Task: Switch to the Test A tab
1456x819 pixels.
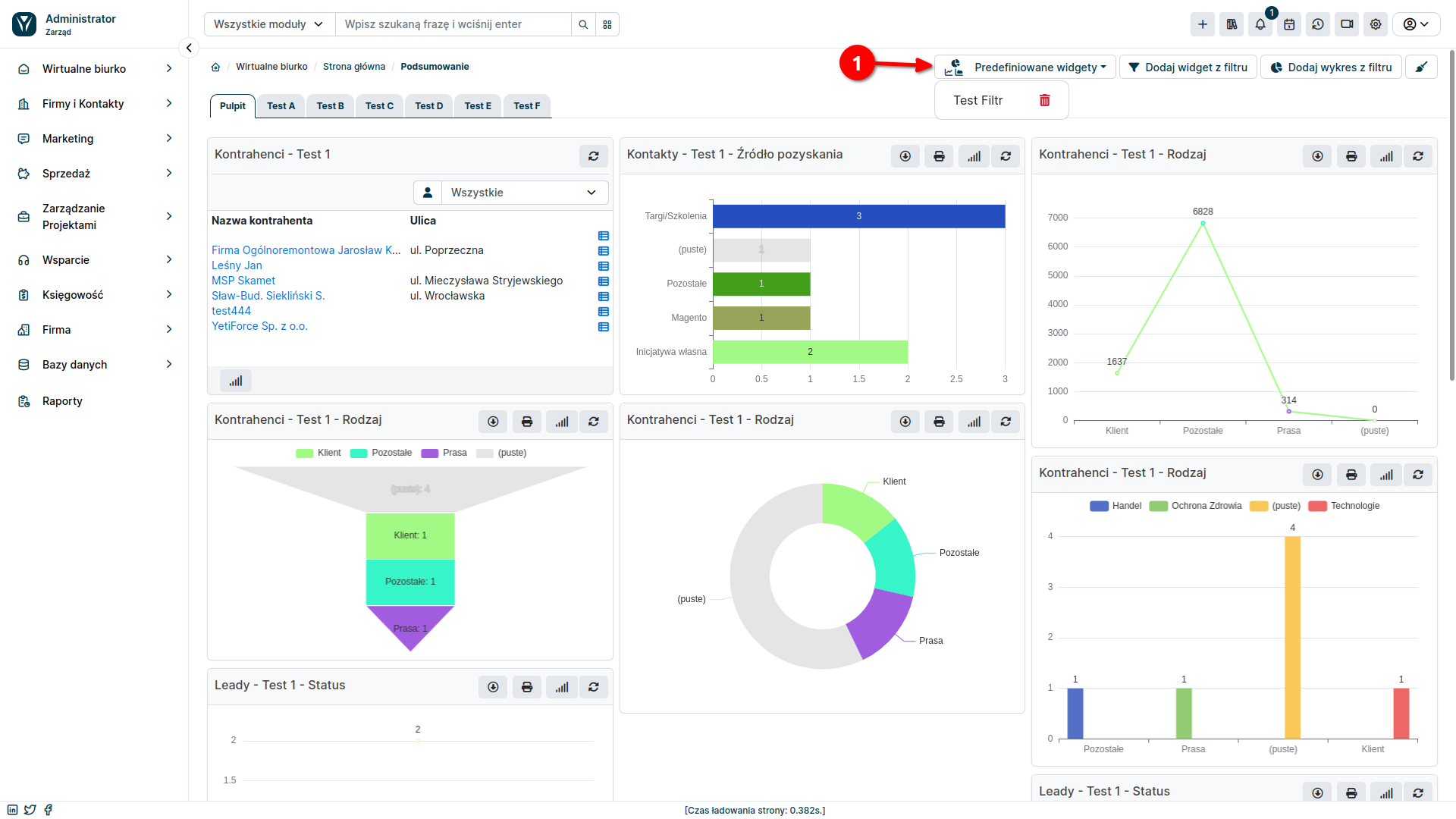Action: tap(281, 106)
